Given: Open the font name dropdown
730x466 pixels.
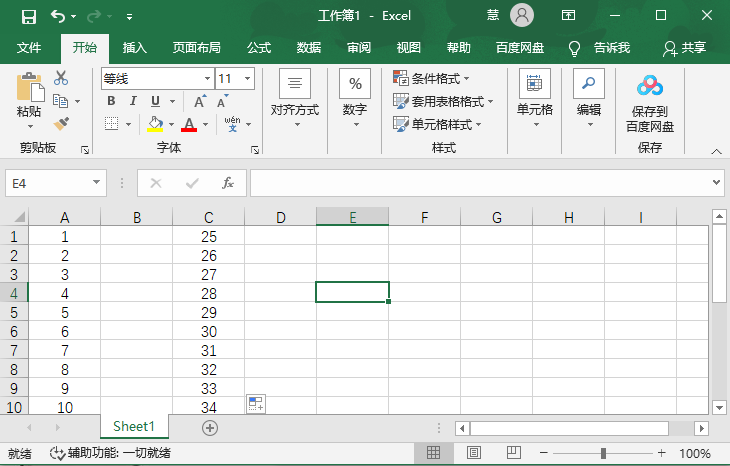Looking at the screenshot, I should pyautogui.click(x=207, y=78).
